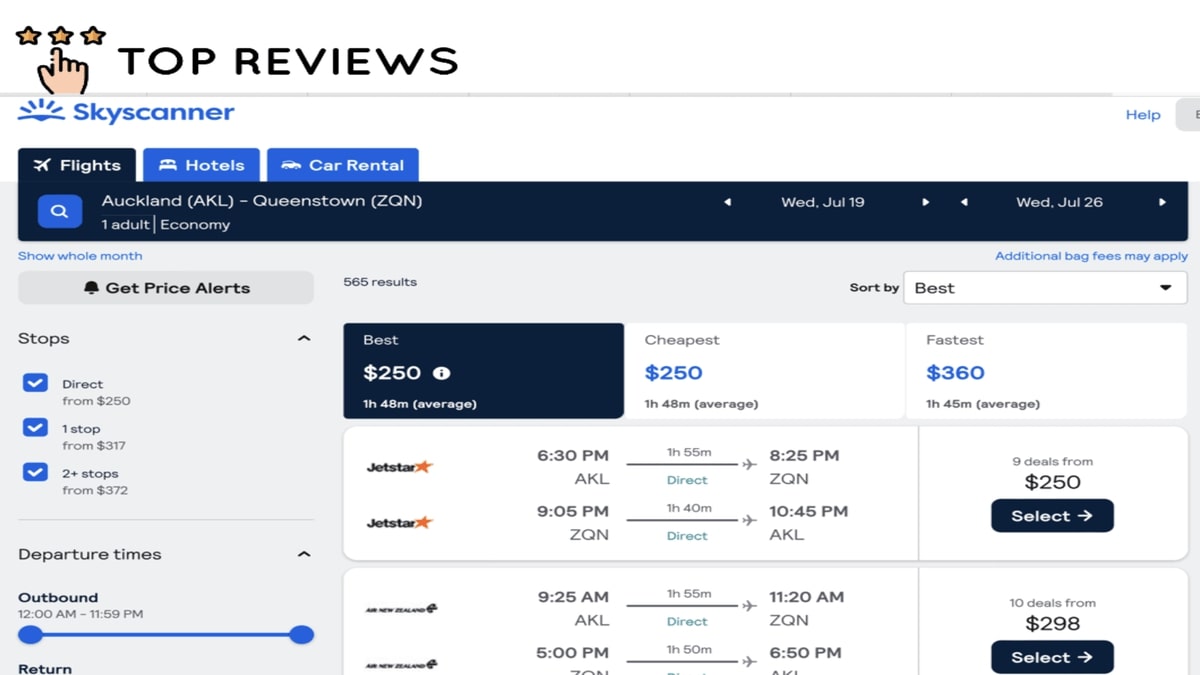Switch to the Hotels tab
1200x675 pixels.
tap(201, 165)
